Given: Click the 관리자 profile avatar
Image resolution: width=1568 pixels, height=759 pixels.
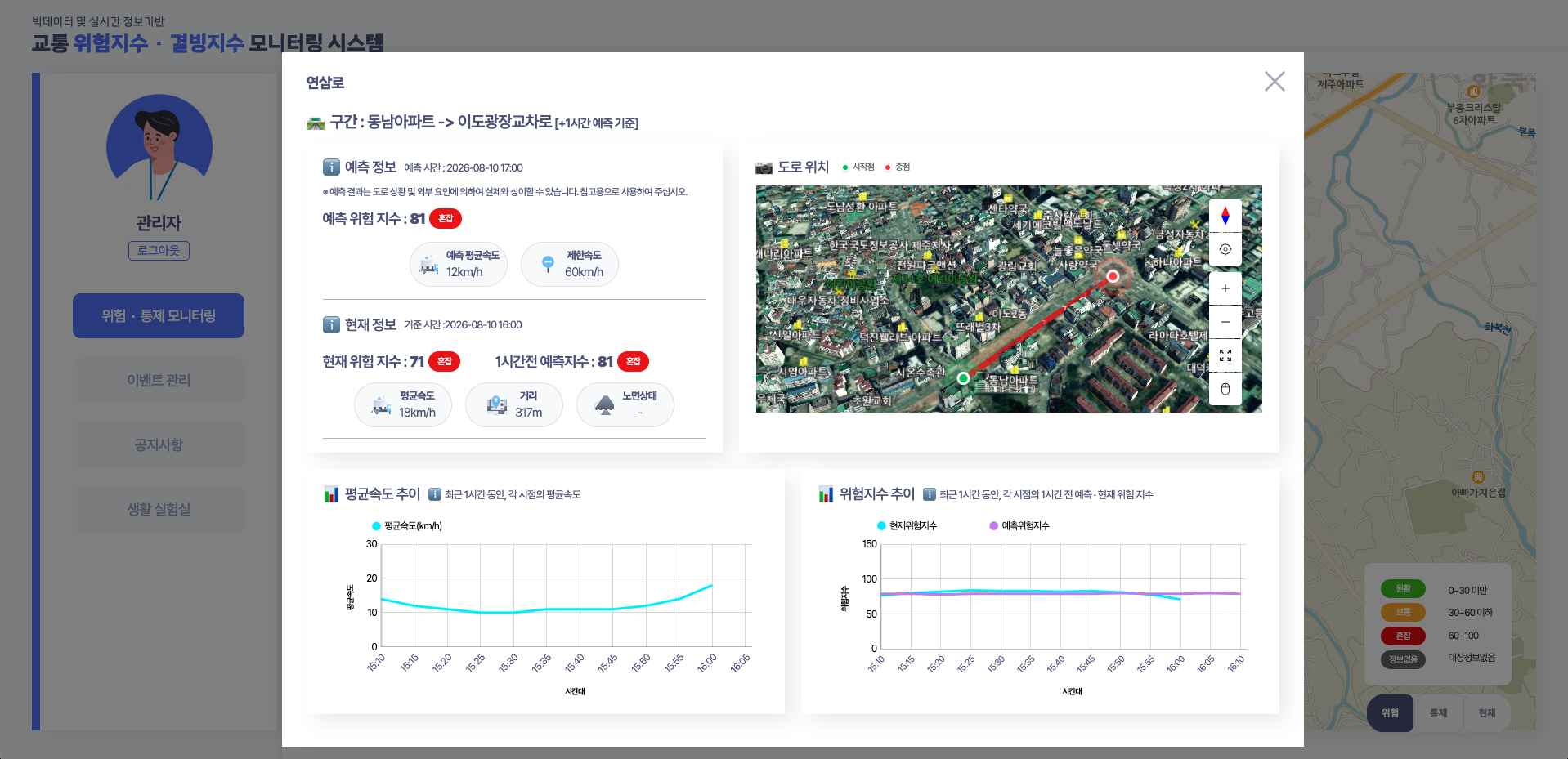Looking at the screenshot, I should (x=159, y=147).
